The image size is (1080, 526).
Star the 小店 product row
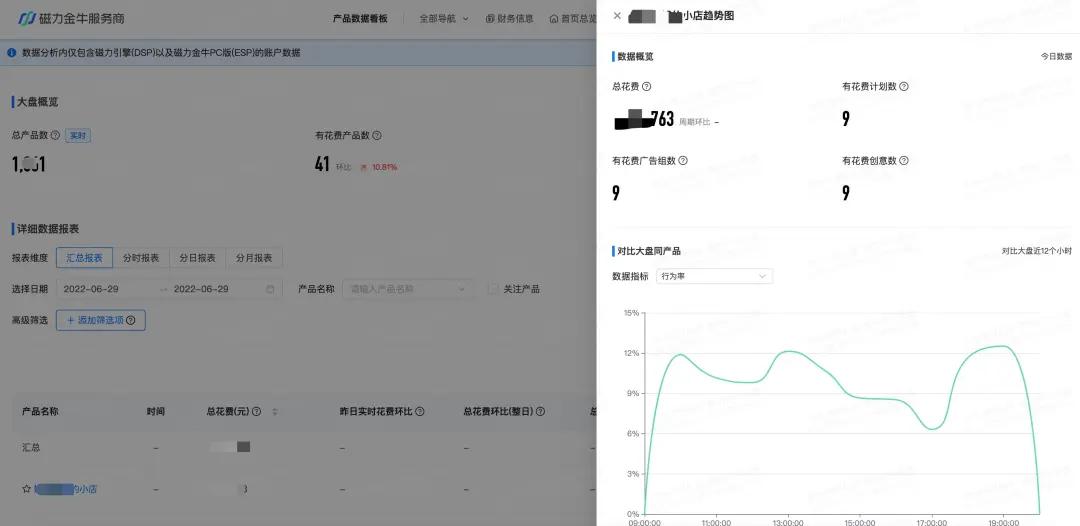(26, 489)
